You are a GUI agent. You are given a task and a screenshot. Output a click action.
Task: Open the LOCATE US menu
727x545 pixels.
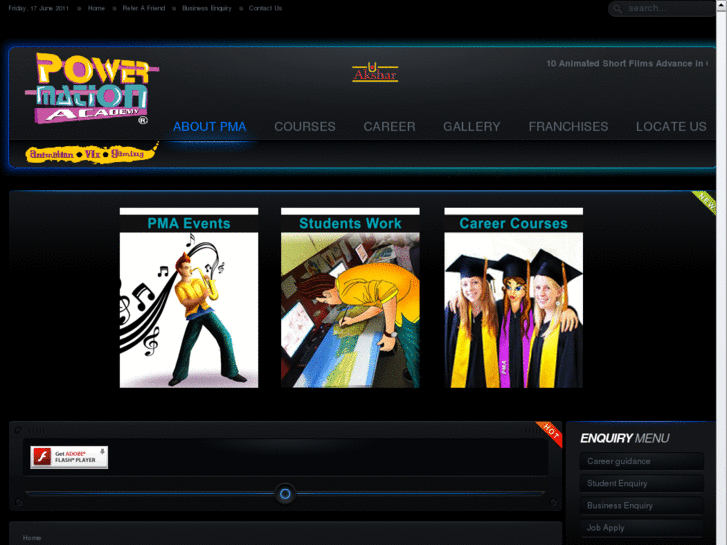(x=671, y=127)
